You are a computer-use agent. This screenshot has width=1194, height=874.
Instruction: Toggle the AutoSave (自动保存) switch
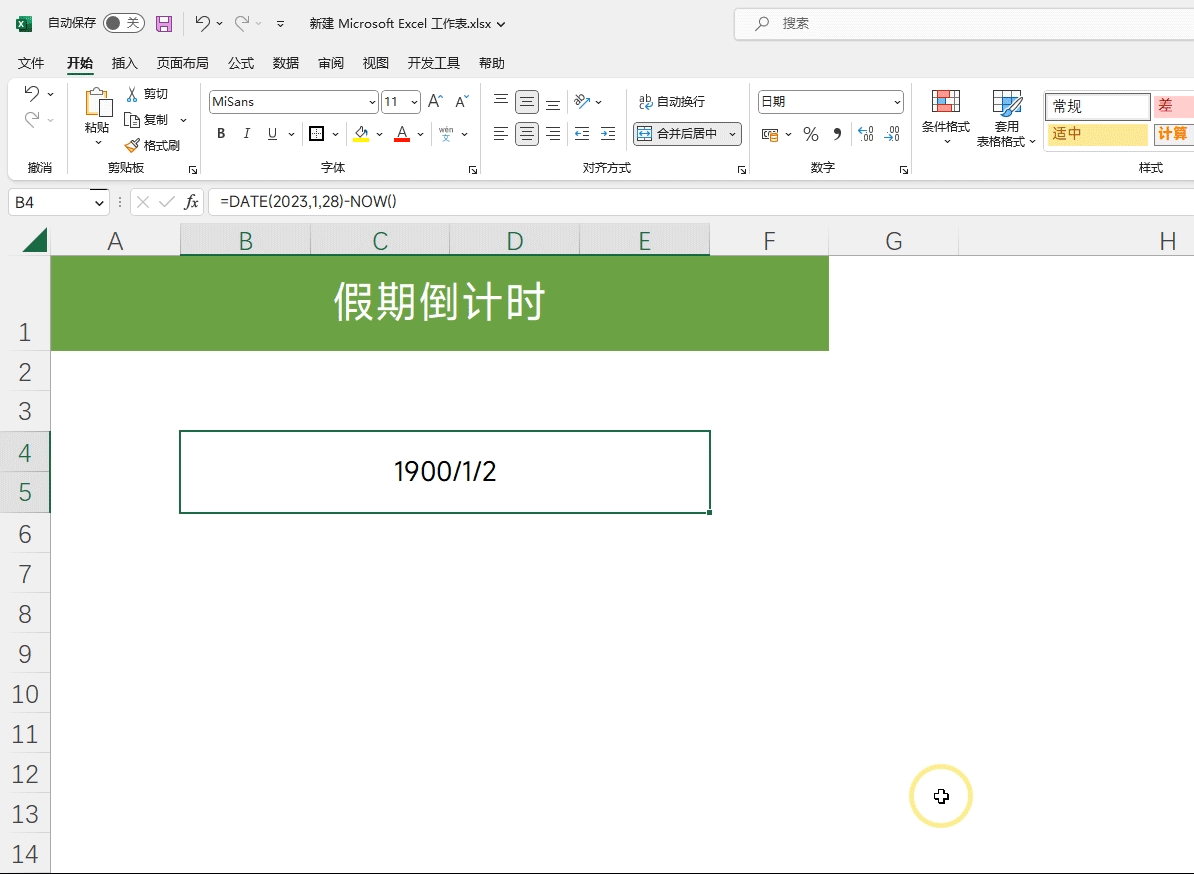[x=123, y=23]
